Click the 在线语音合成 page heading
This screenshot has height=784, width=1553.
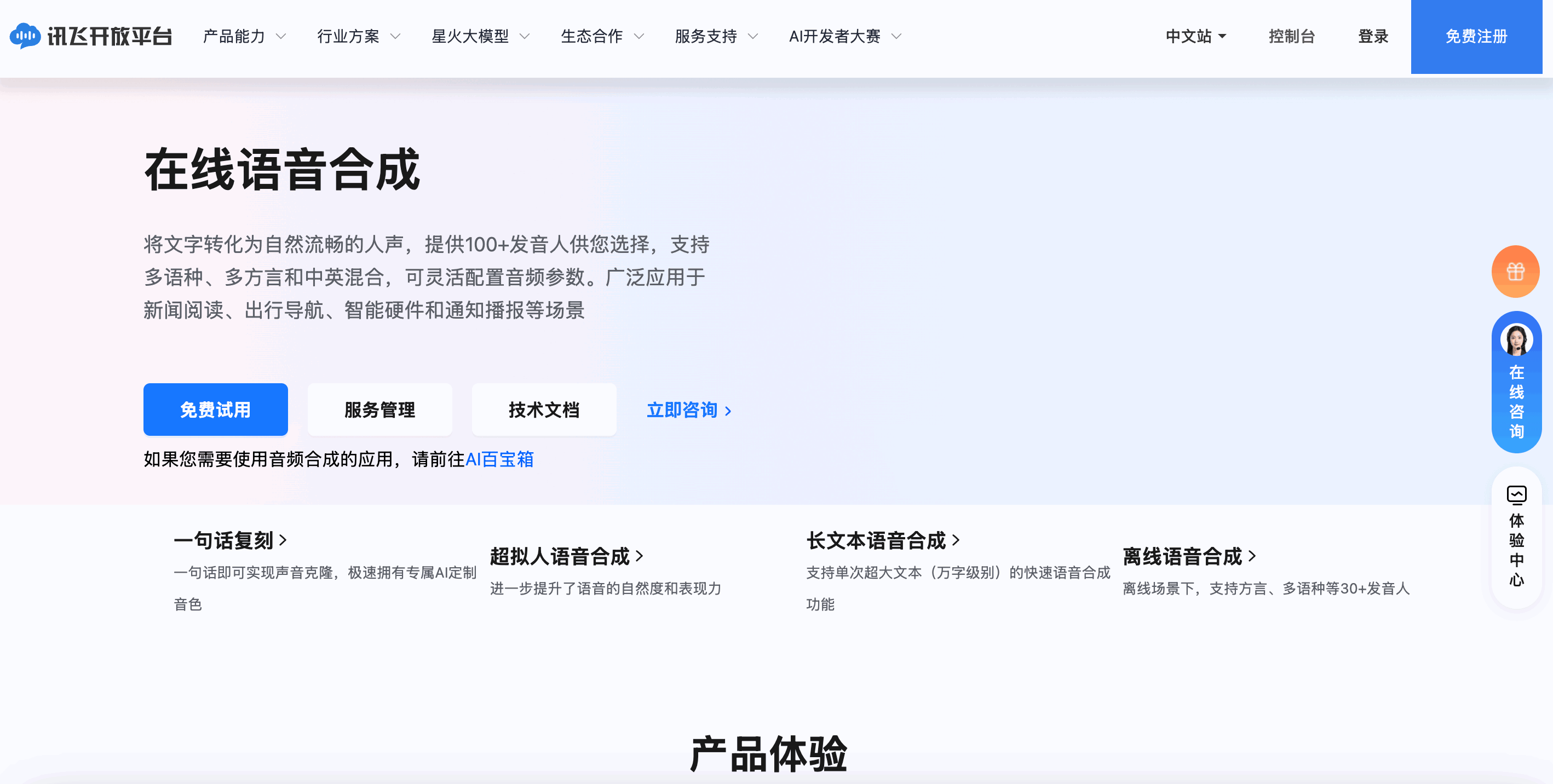[x=281, y=170]
